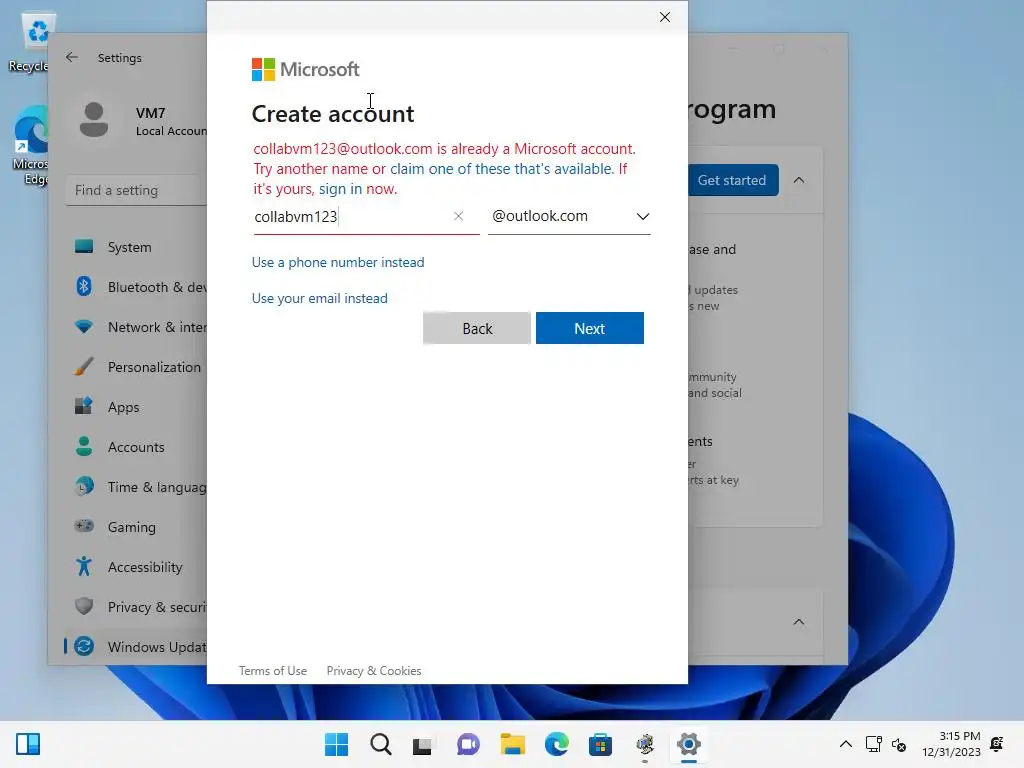Collapse the section next to Get started
Viewport: 1024px width, 768px height.
[799, 180]
